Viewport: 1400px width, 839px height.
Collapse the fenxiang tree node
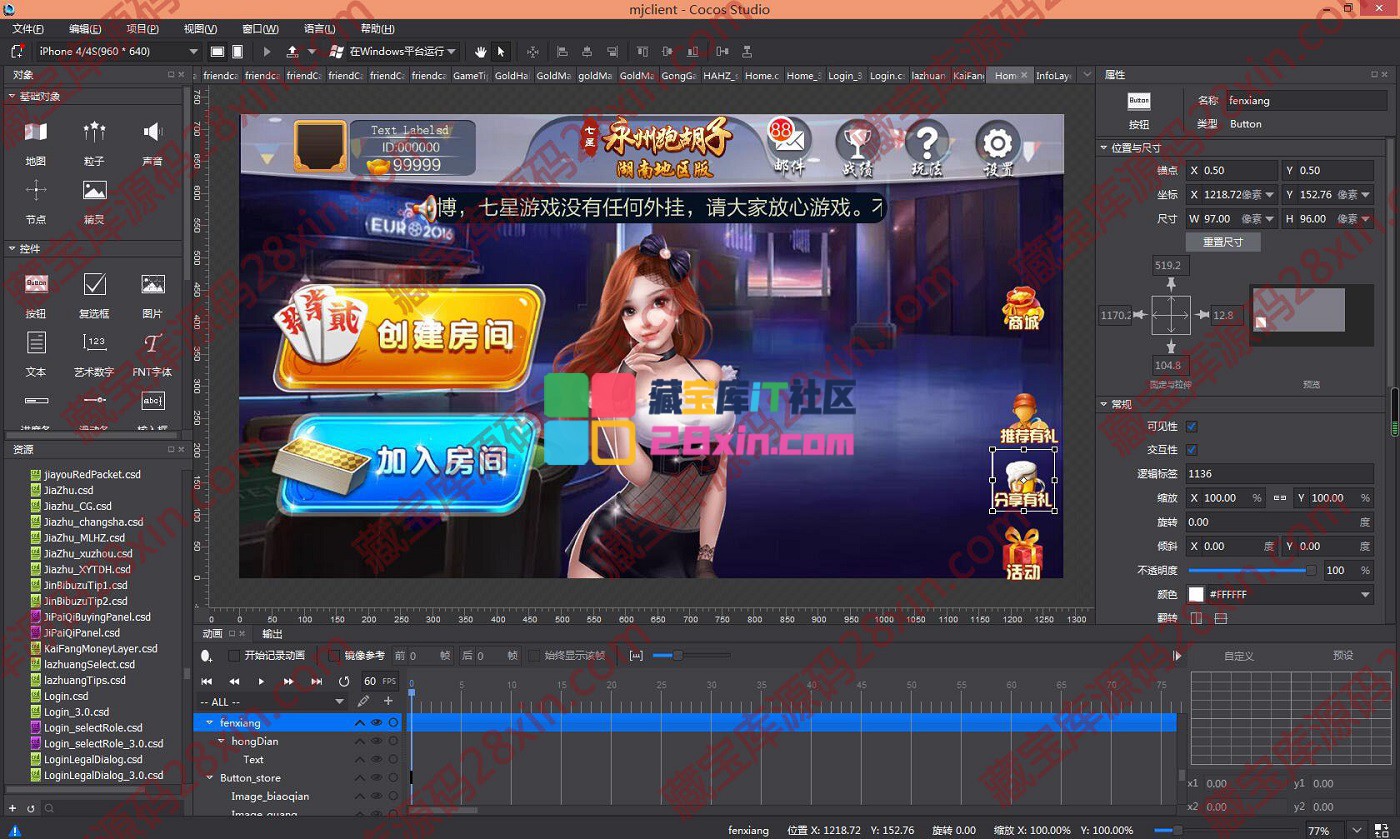click(x=209, y=722)
